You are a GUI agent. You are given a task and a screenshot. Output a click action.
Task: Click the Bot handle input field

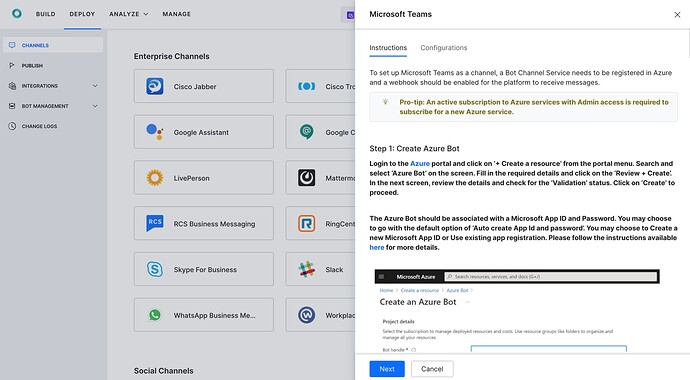pyautogui.click(x=548, y=349)
